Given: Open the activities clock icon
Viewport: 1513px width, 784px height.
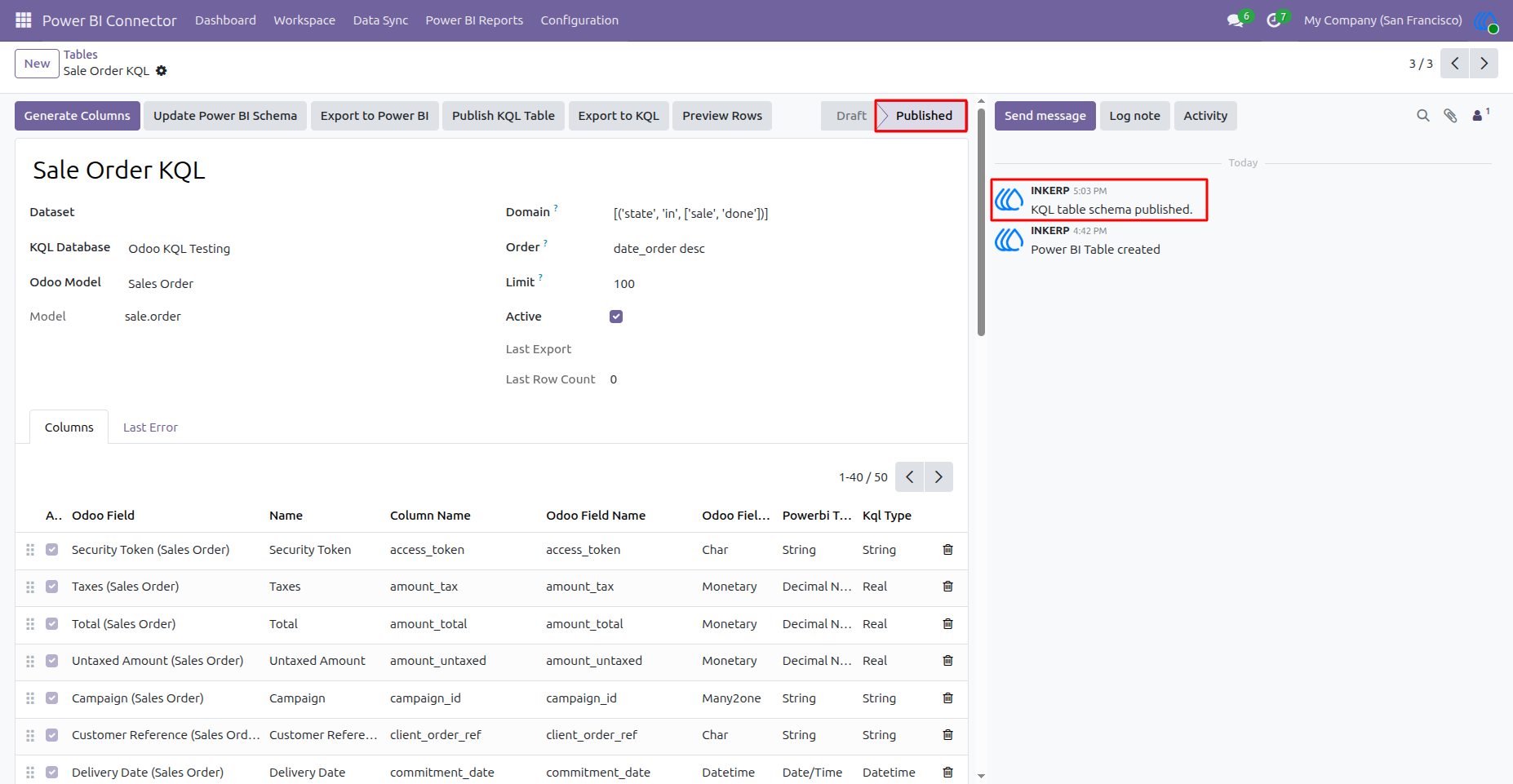Looking at the screenshot, I should 1273,20.
